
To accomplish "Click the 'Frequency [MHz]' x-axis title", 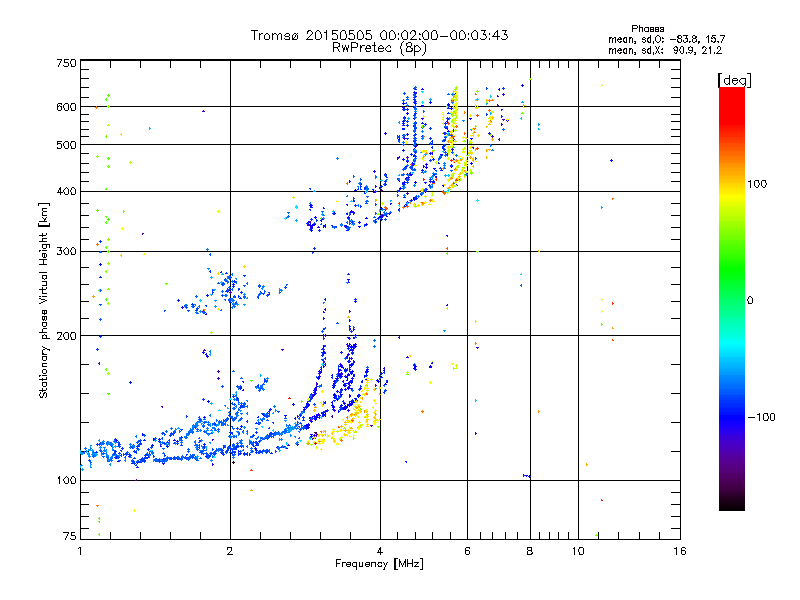I will pos(379,564).
